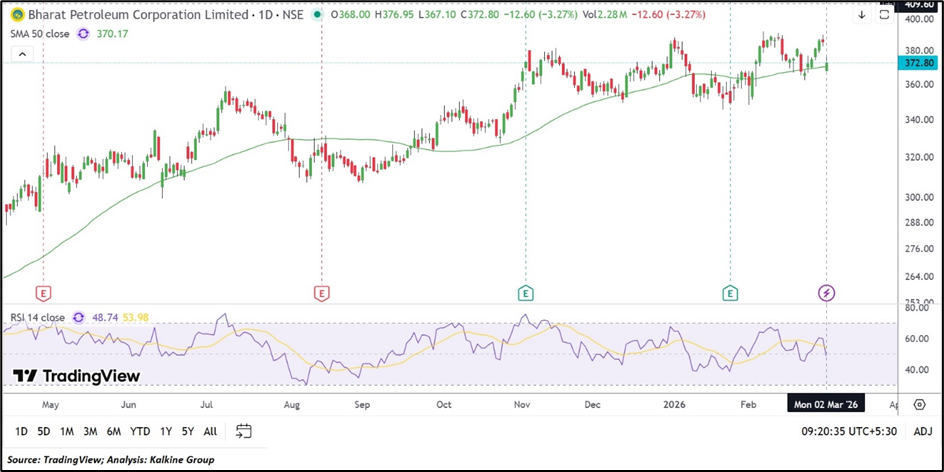Select the 1M time range

pyautogui.click(x=67, y=431)
